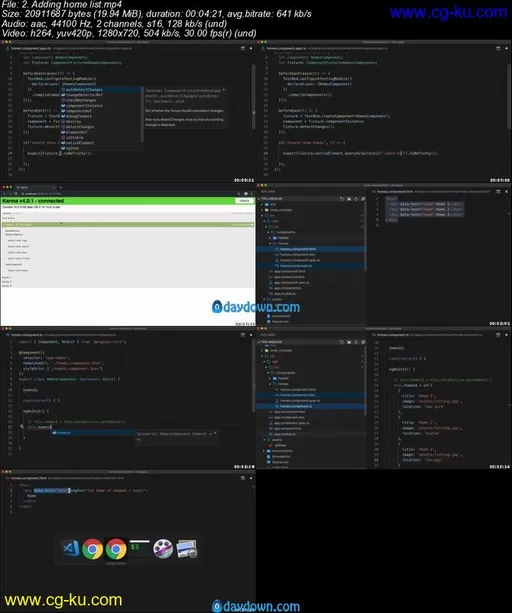Collapse components folder arrow in 00:02:02 frame
512x613 pixels.
pos(269,232)
